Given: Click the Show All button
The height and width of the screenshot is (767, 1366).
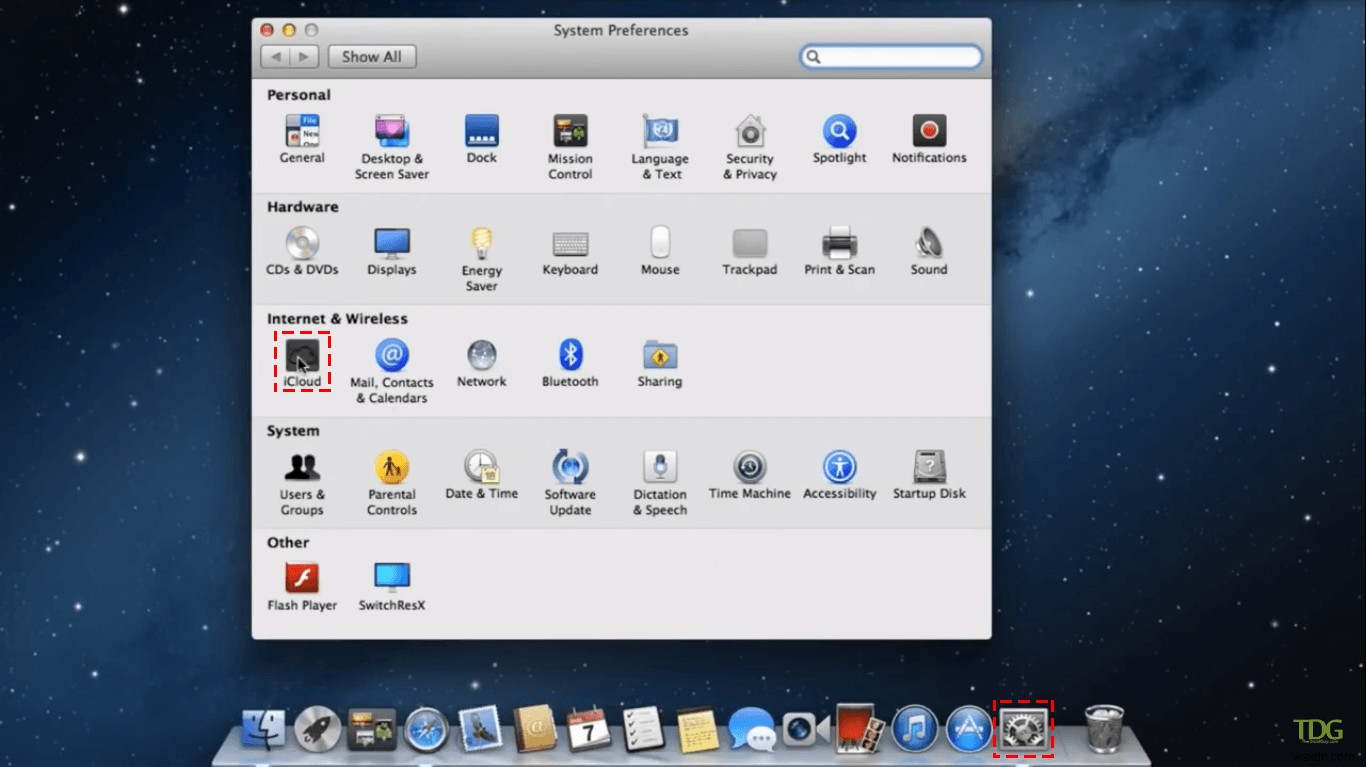Looking at the screenshot, I should click(371, 56).
